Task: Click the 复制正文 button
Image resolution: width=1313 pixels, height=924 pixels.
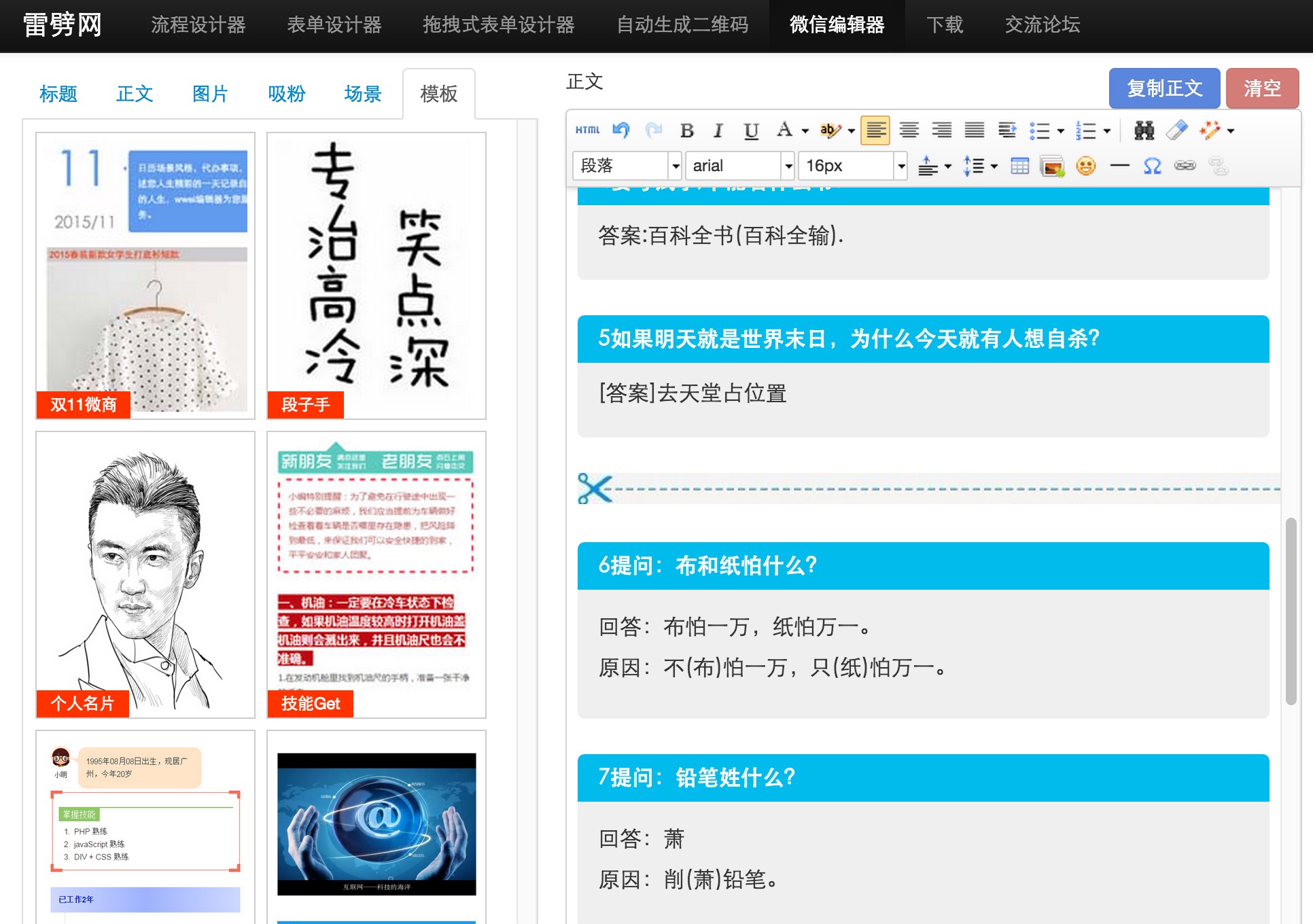Action: point(1164,88)
